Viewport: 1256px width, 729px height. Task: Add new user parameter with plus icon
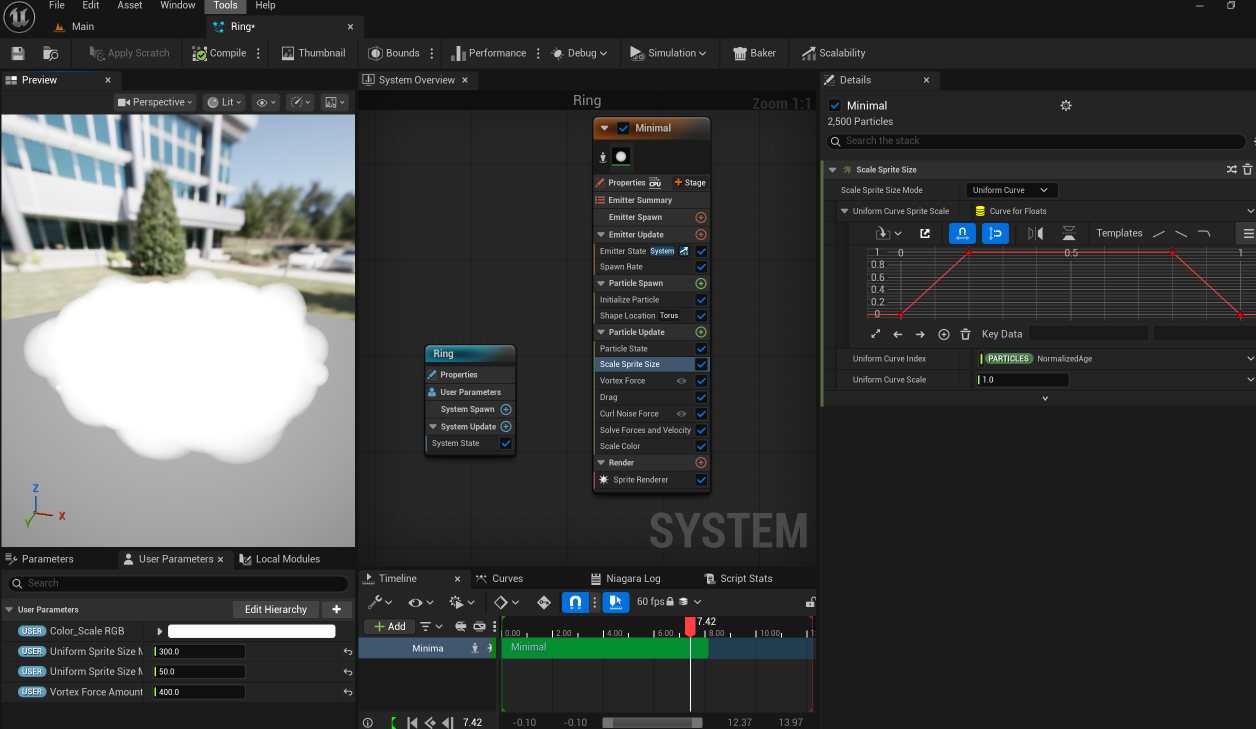[336, 609]
